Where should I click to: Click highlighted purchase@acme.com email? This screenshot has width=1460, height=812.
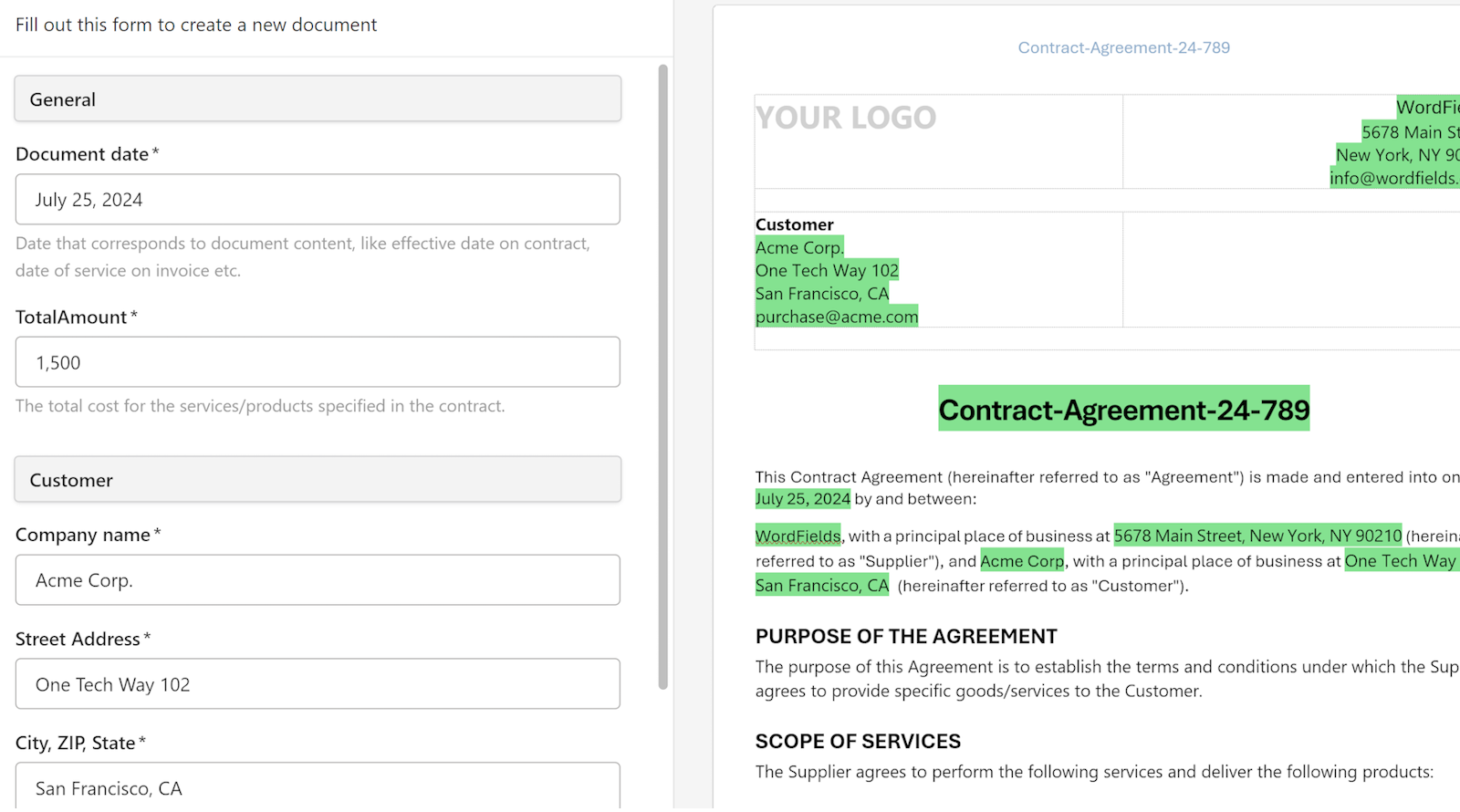[x=837, y=317]
